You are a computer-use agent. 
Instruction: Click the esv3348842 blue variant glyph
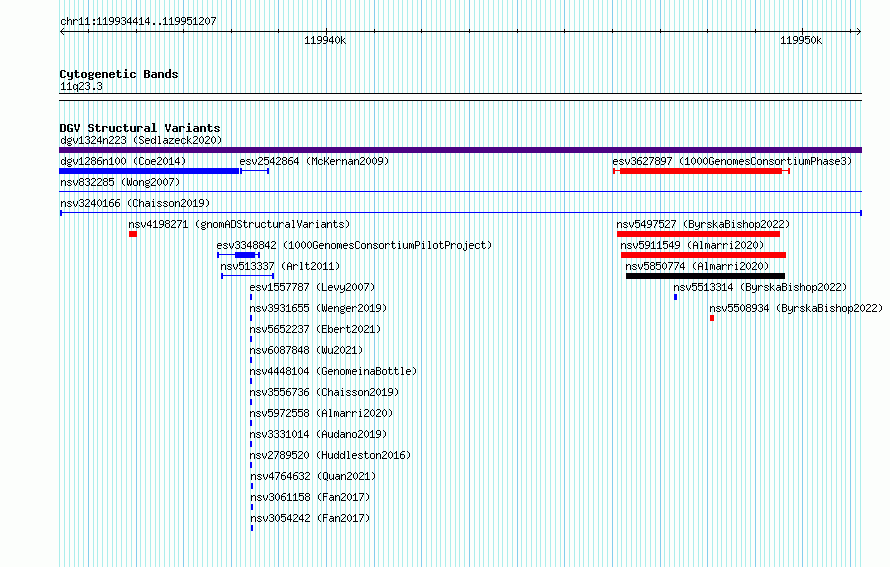click(238, 255)
